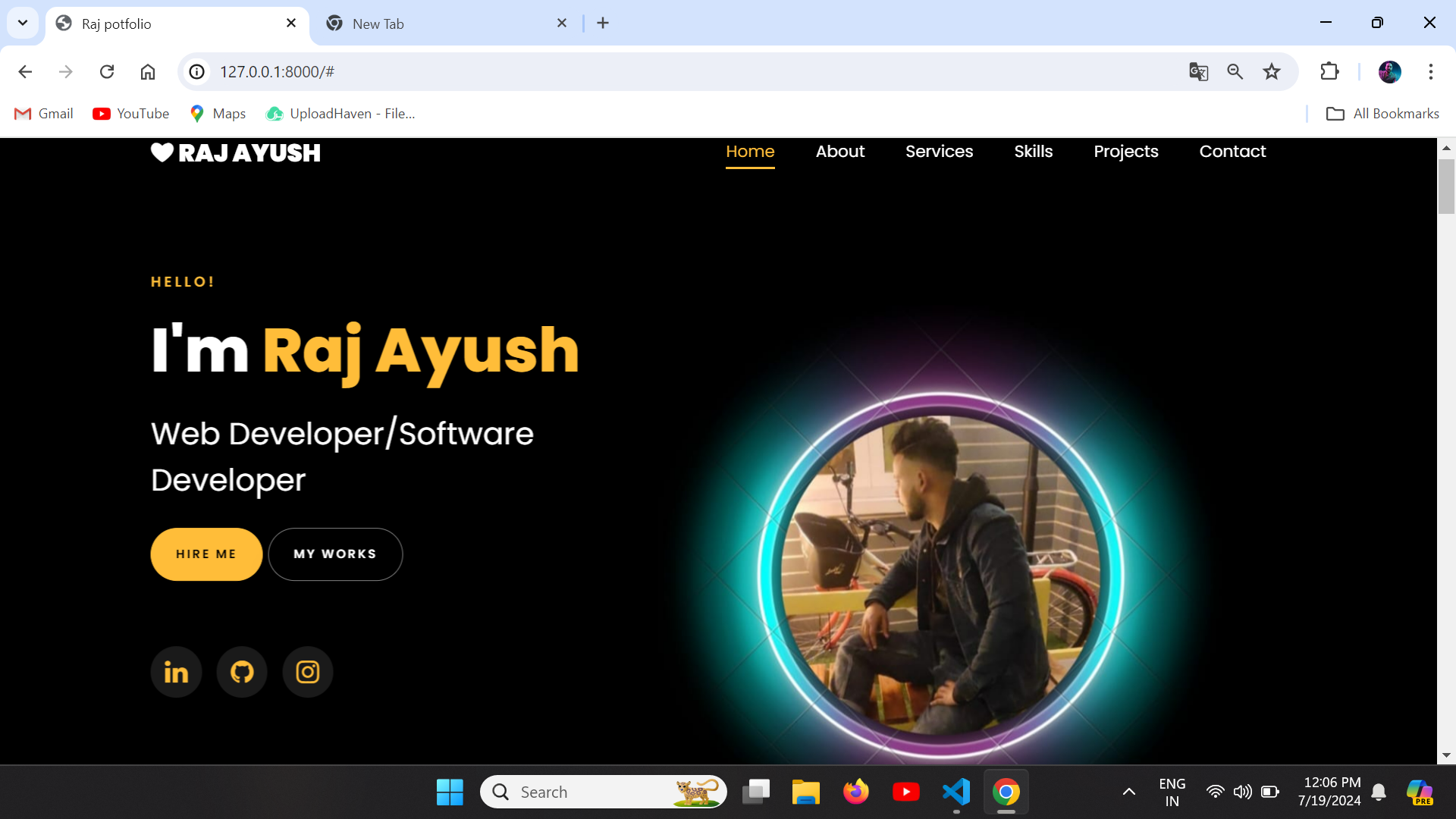
Task: Reload the page with the refresh icon
Action: [x=107, y=71]
